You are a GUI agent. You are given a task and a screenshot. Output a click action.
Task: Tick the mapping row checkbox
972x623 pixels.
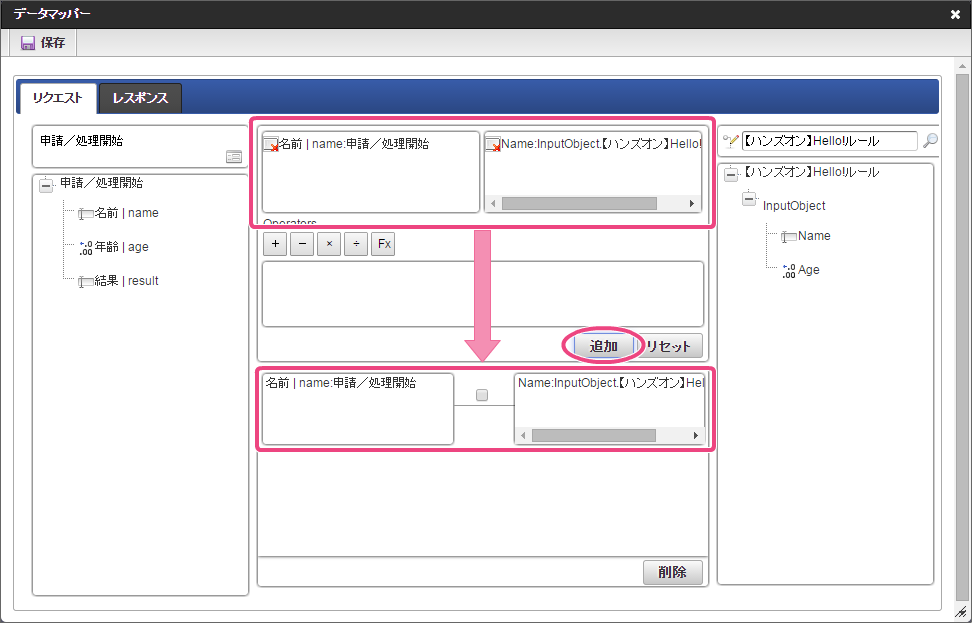(x=482, y=395)
